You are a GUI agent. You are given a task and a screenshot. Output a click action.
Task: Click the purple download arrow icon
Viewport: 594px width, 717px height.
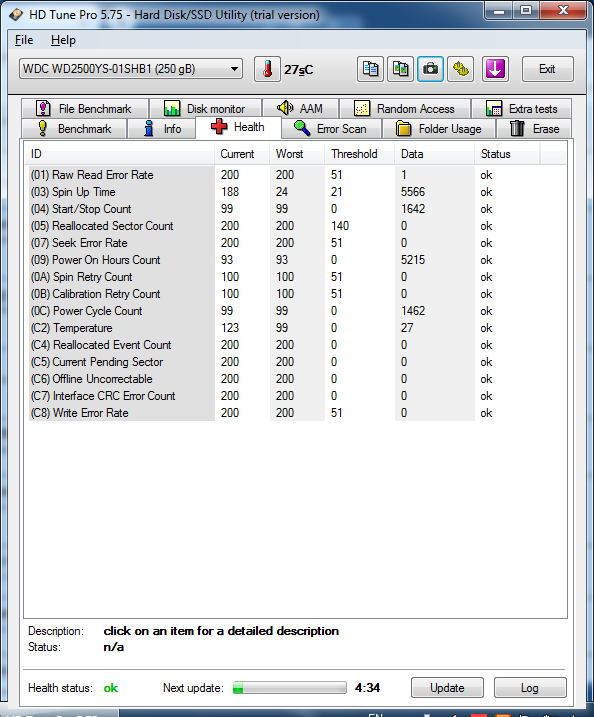(495, 69)
